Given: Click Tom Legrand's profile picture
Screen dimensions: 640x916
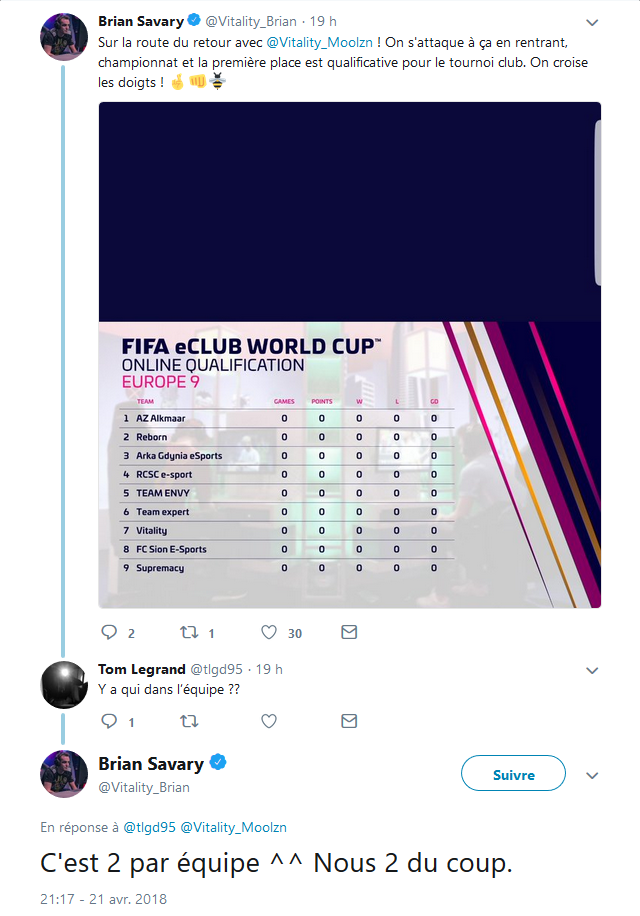Looking at the screenshot, I should point(64,684).
